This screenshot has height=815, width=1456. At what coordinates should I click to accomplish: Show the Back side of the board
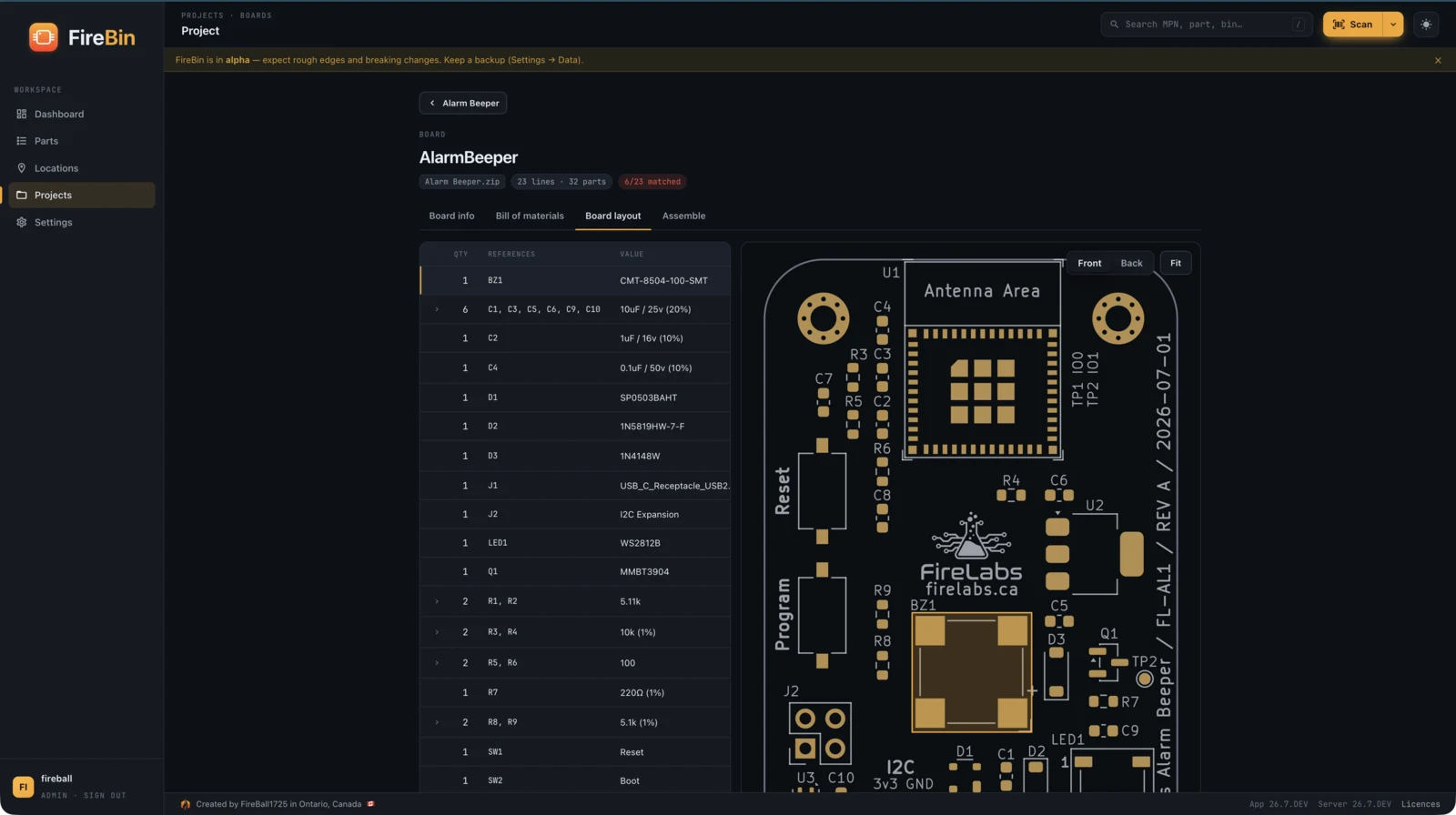[x=1131, y=263]
